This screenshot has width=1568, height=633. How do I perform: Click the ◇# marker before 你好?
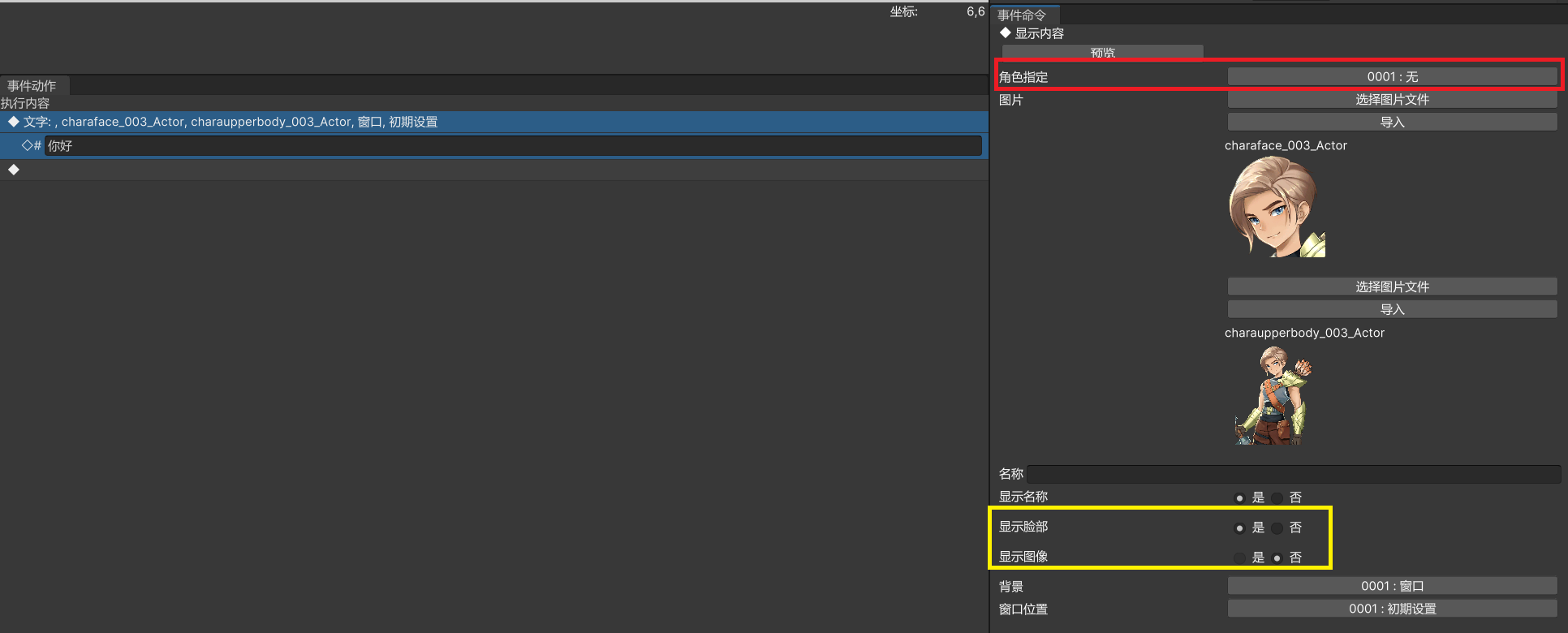32,146
